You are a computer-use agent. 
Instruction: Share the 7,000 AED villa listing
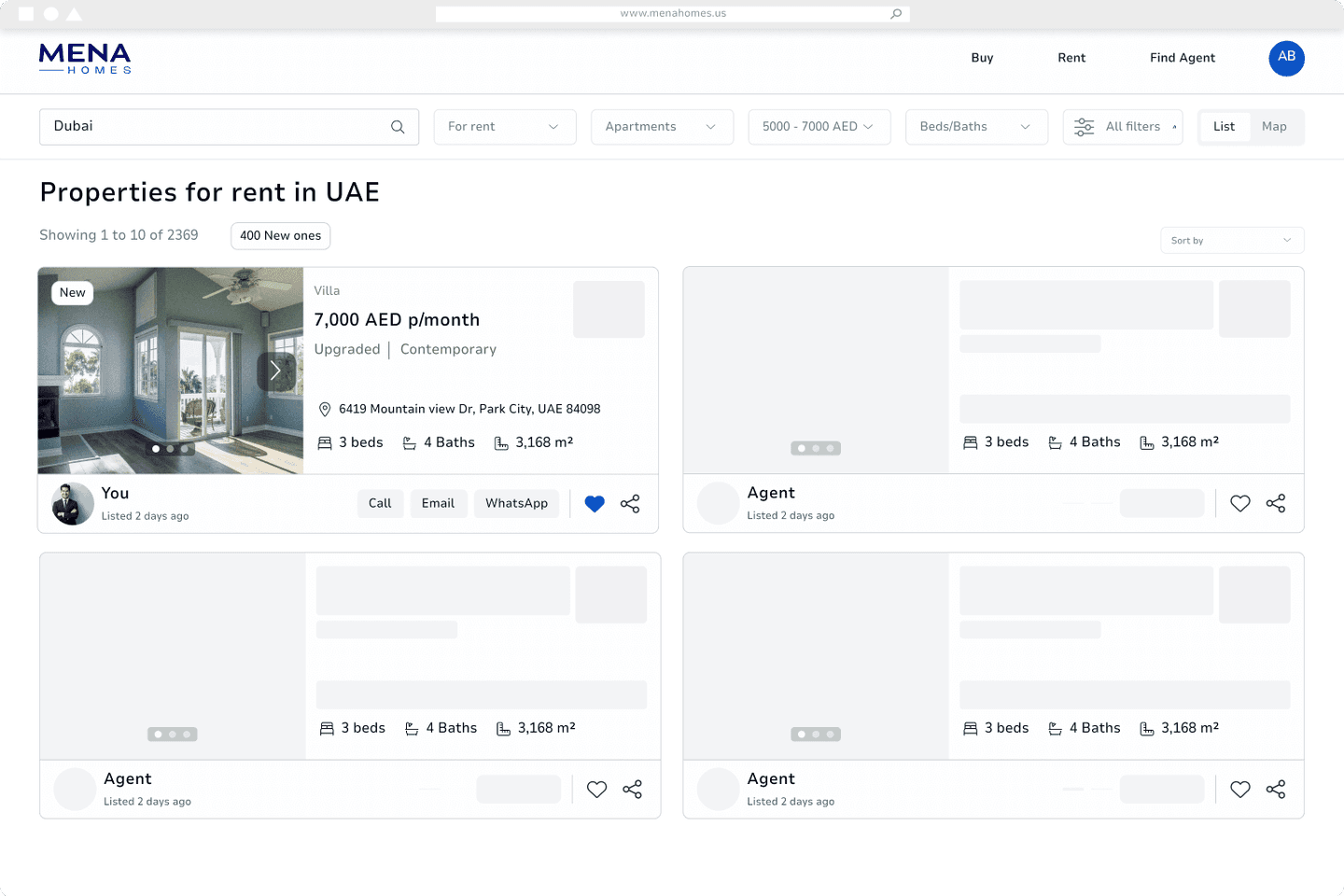coord(630,504)
